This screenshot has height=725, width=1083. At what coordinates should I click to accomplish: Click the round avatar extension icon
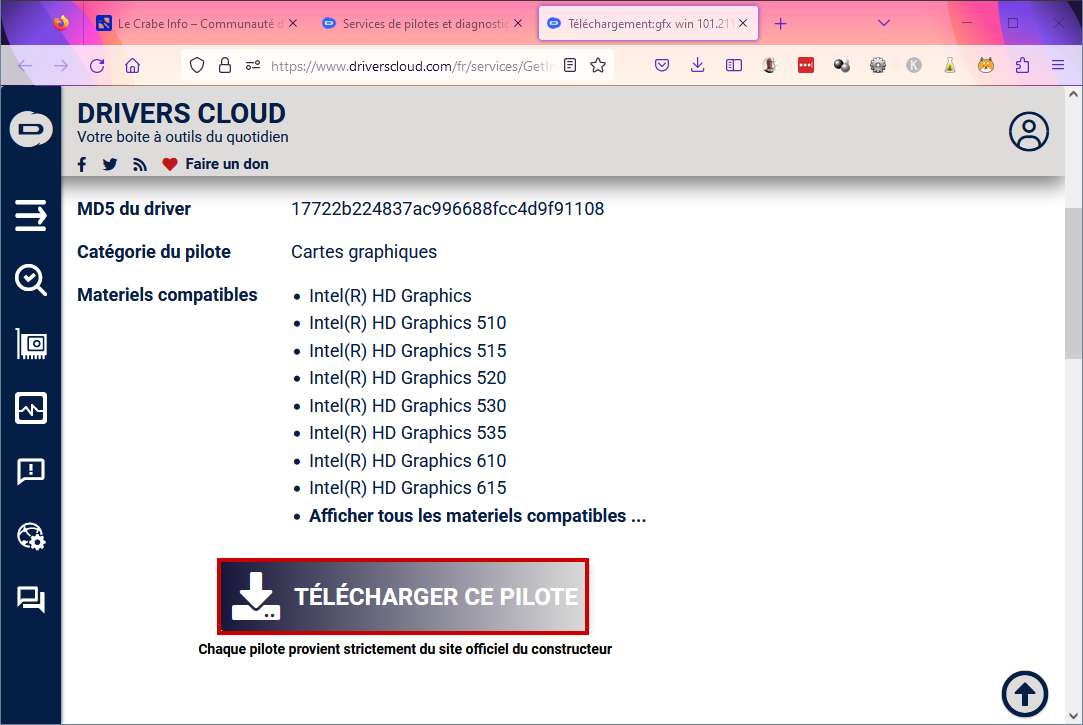click(x=769, y=66)
